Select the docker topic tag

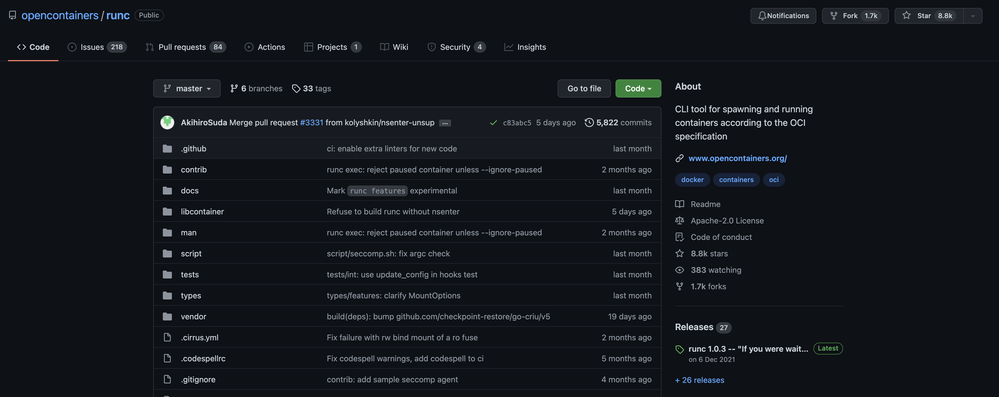pyautogui.click(x=693, y=180)
